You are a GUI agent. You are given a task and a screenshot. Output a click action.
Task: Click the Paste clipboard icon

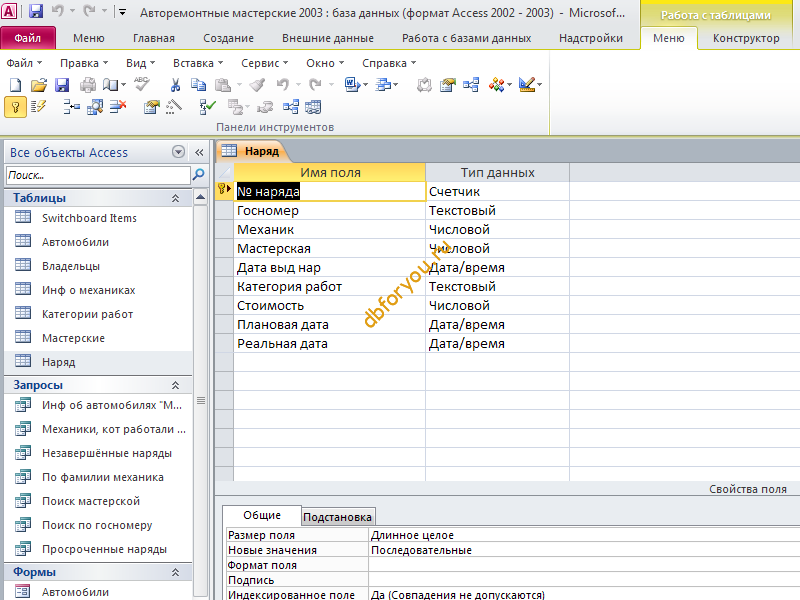pyautogui.click(x=223, y=85)
